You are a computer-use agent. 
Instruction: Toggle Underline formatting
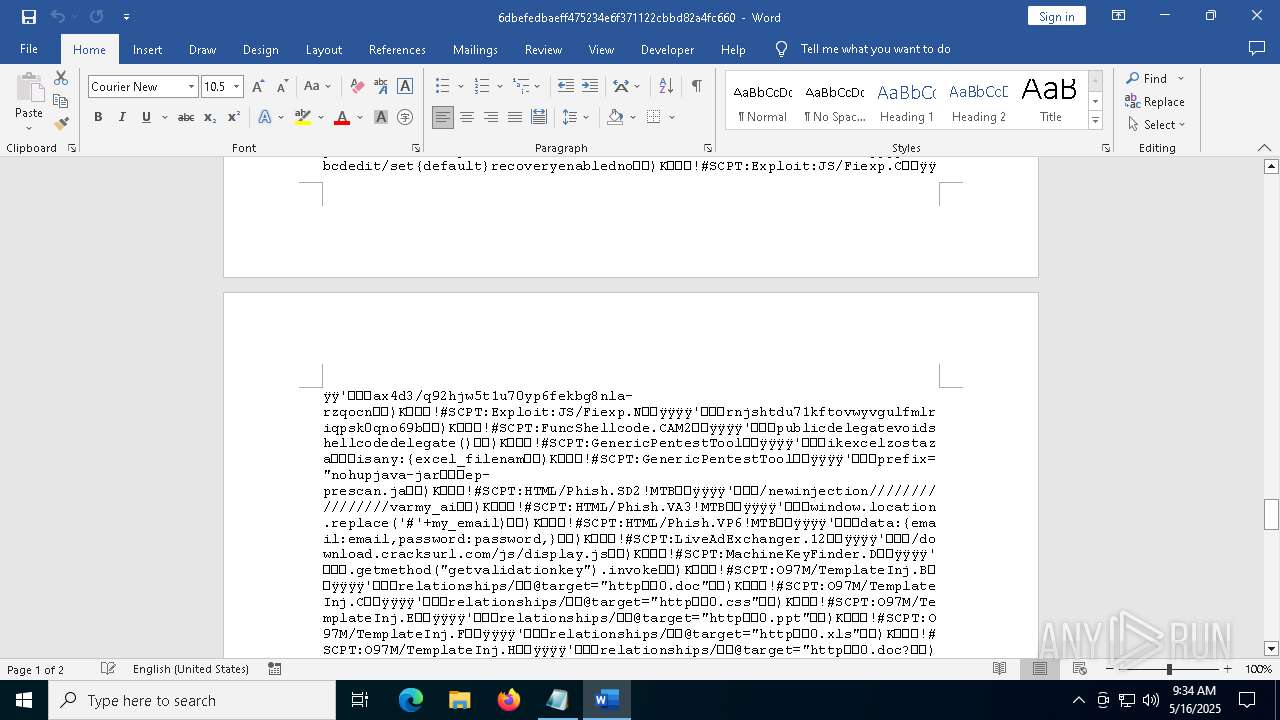146,117
